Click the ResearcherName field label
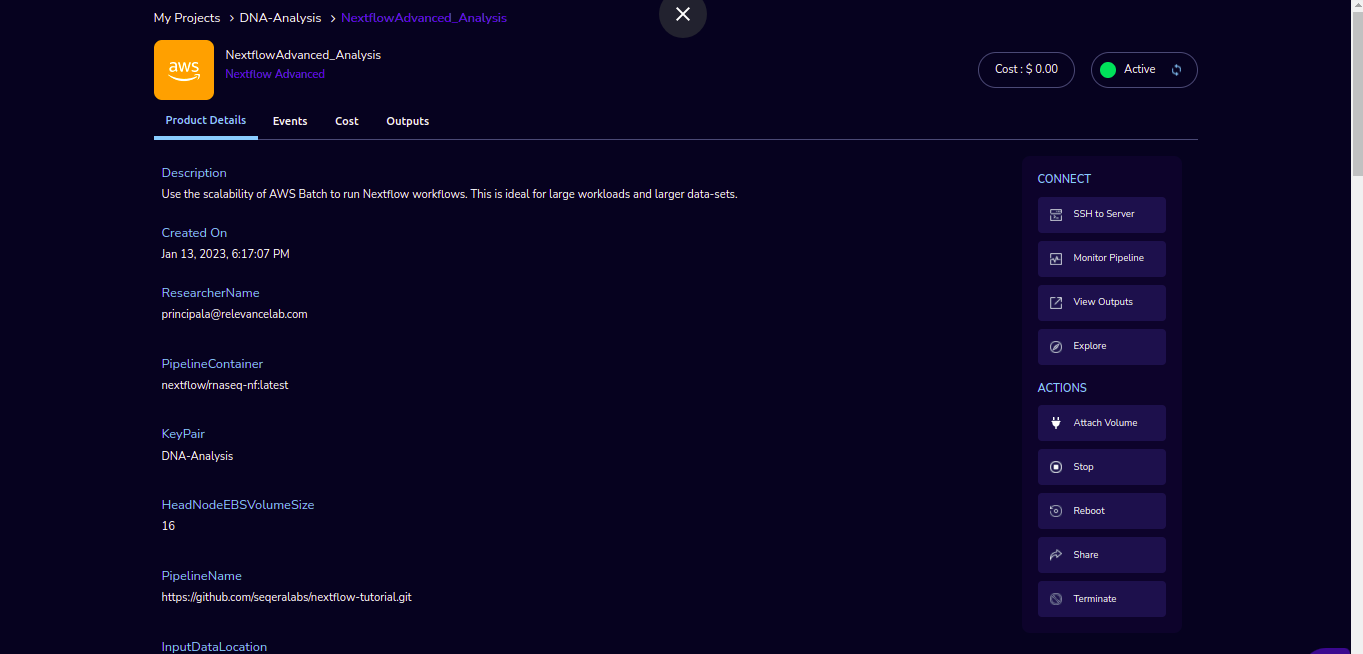Viewport: 1363px width, 654px height. (210, 293)
